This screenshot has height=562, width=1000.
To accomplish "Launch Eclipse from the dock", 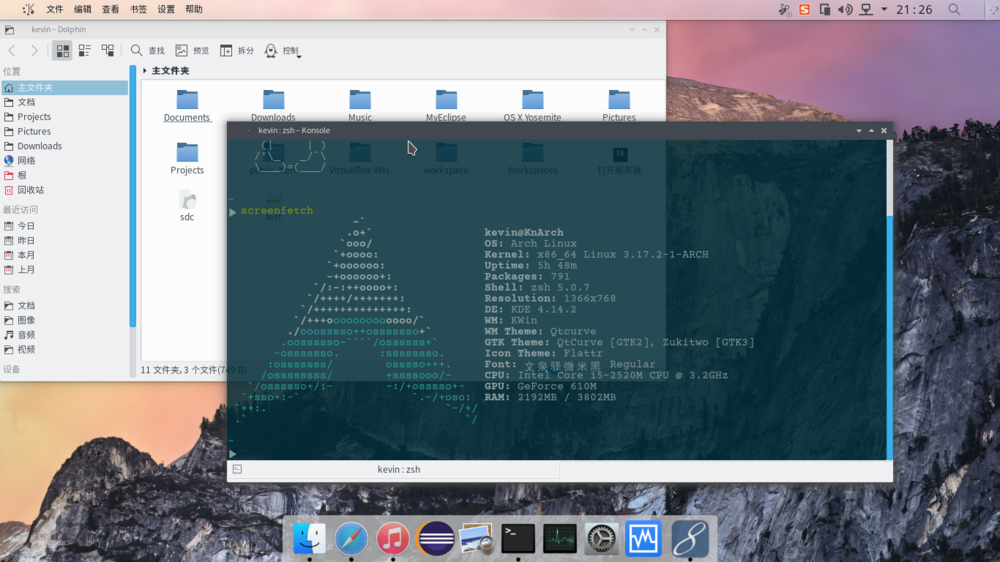I will pos(435,538).
